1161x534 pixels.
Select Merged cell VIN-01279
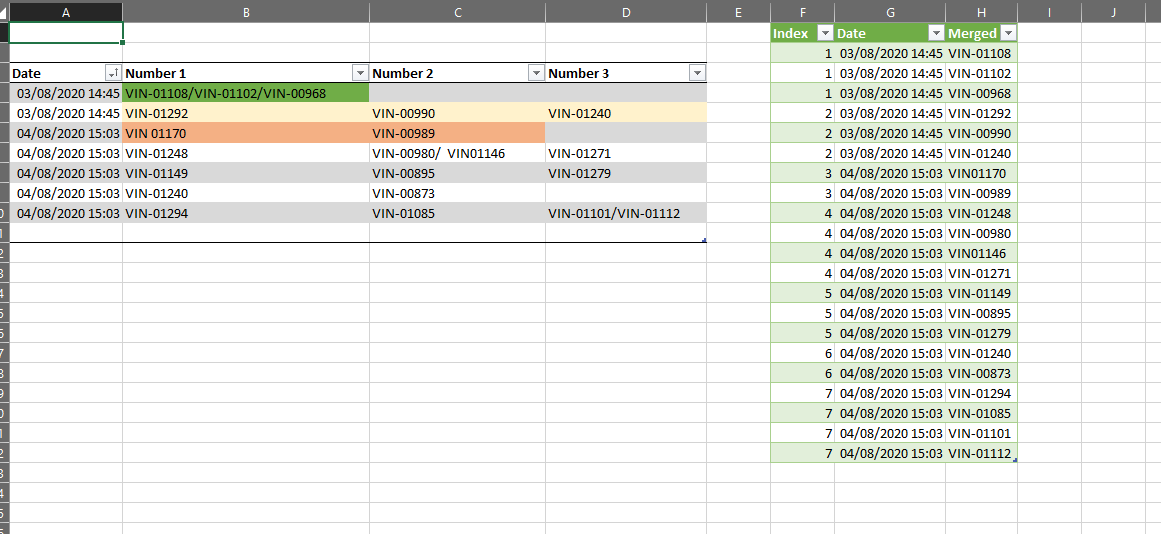981,333
